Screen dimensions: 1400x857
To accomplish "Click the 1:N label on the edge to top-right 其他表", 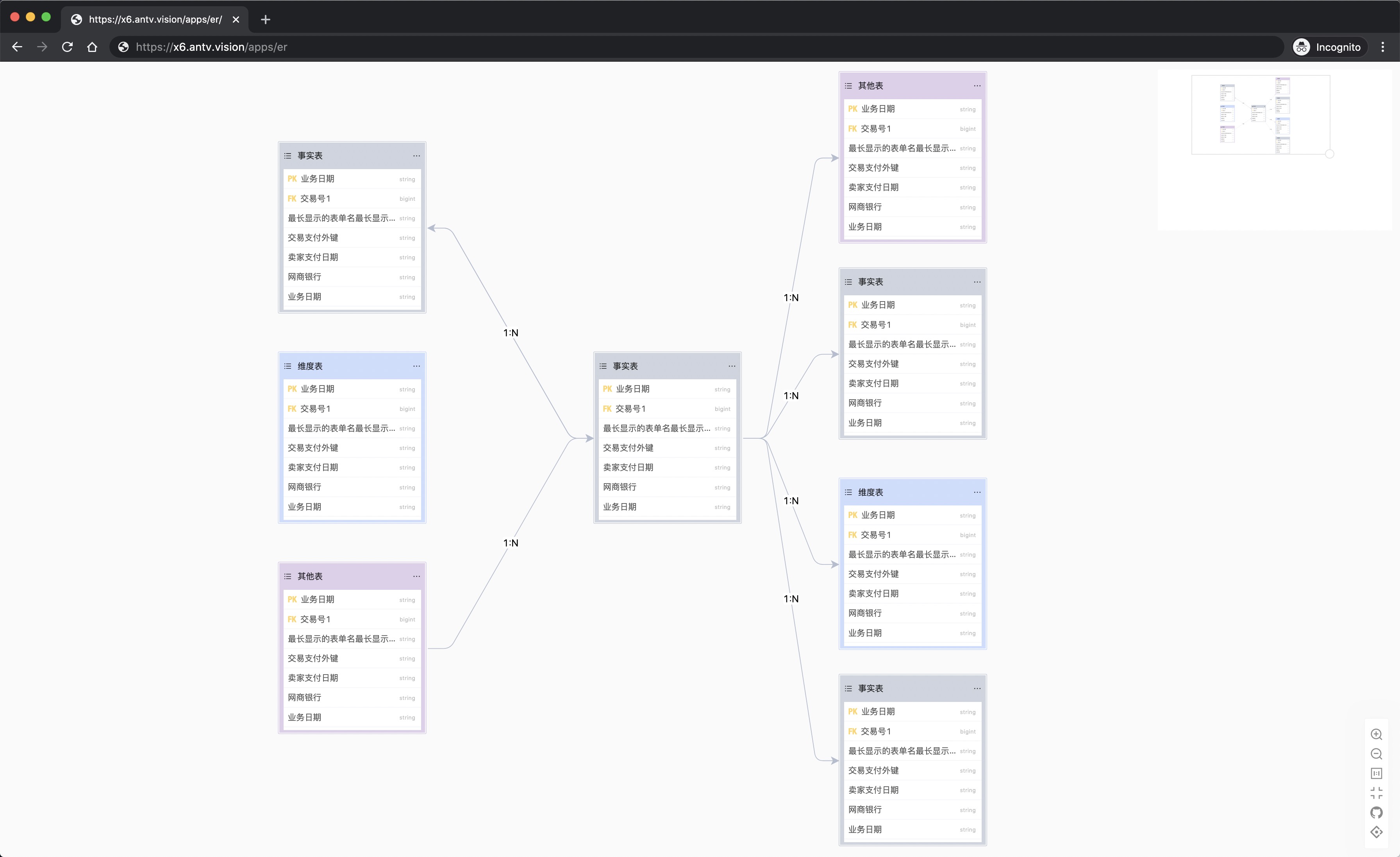I will [x=791, y=298].
